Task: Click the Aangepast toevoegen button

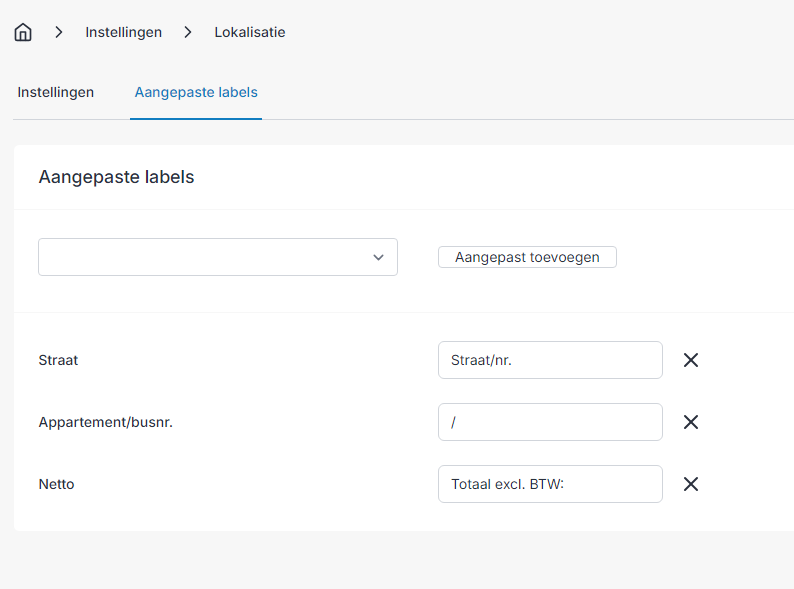Action: 527,257
